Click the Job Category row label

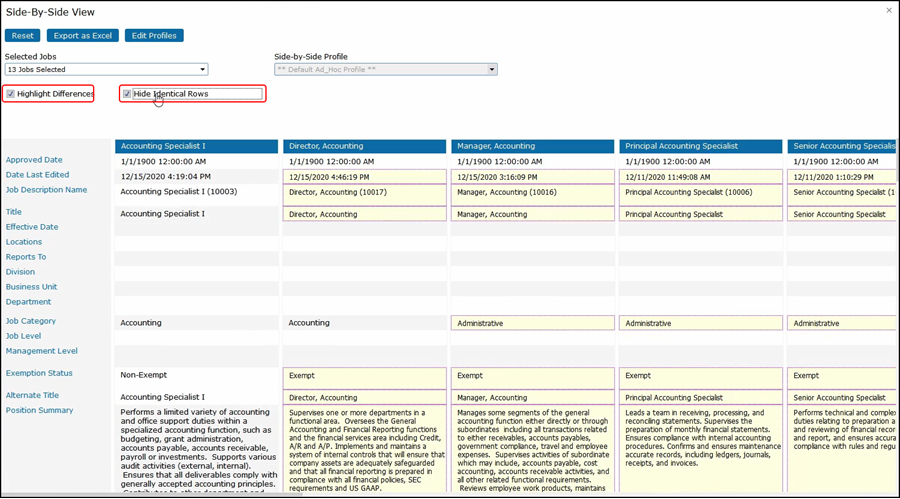31,321
